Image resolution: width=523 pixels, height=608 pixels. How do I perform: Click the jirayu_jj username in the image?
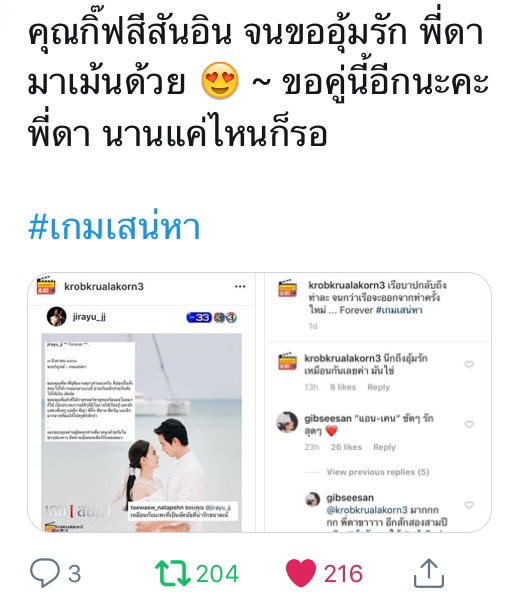point(89,316)
